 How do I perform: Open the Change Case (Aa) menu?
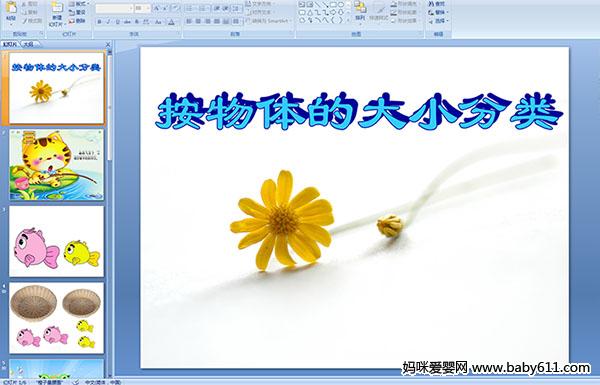coord(158,22)
